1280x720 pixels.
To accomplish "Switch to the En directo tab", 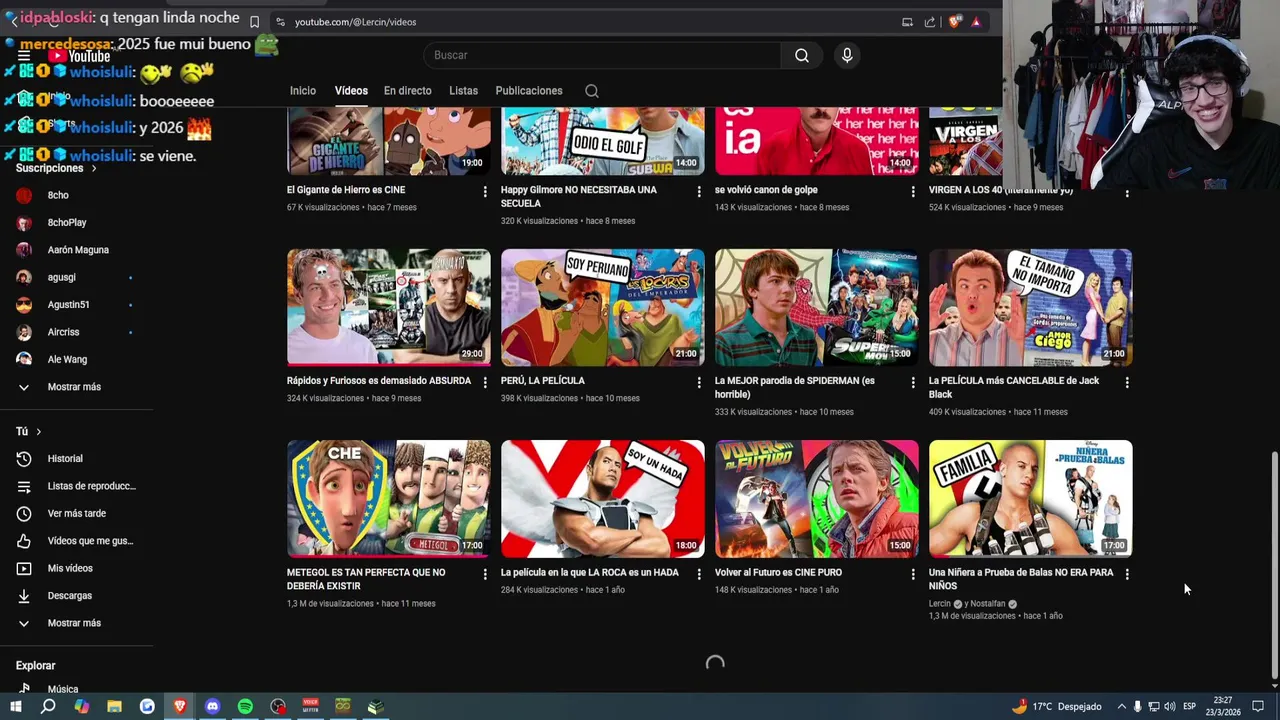I will coord(408,91).
